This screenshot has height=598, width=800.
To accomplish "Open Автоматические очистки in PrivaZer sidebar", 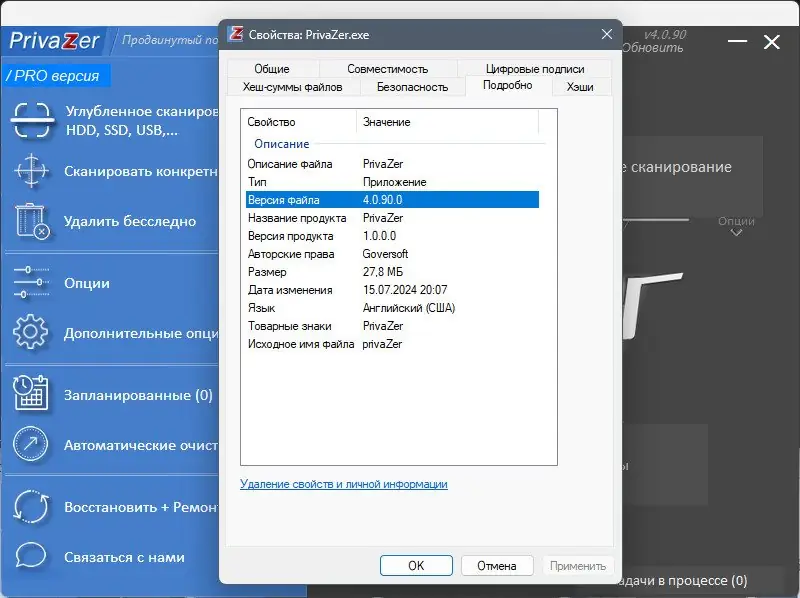I will [141, 445].
